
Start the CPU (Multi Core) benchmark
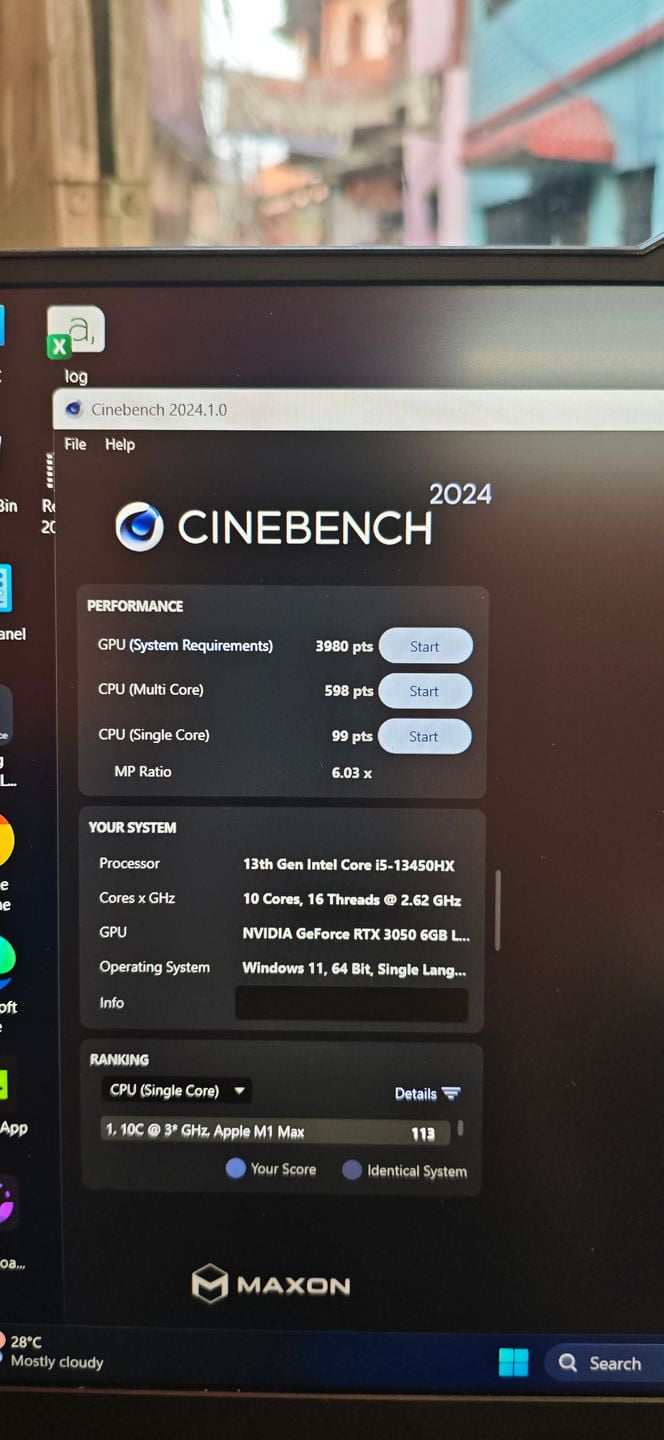[424, 691]
